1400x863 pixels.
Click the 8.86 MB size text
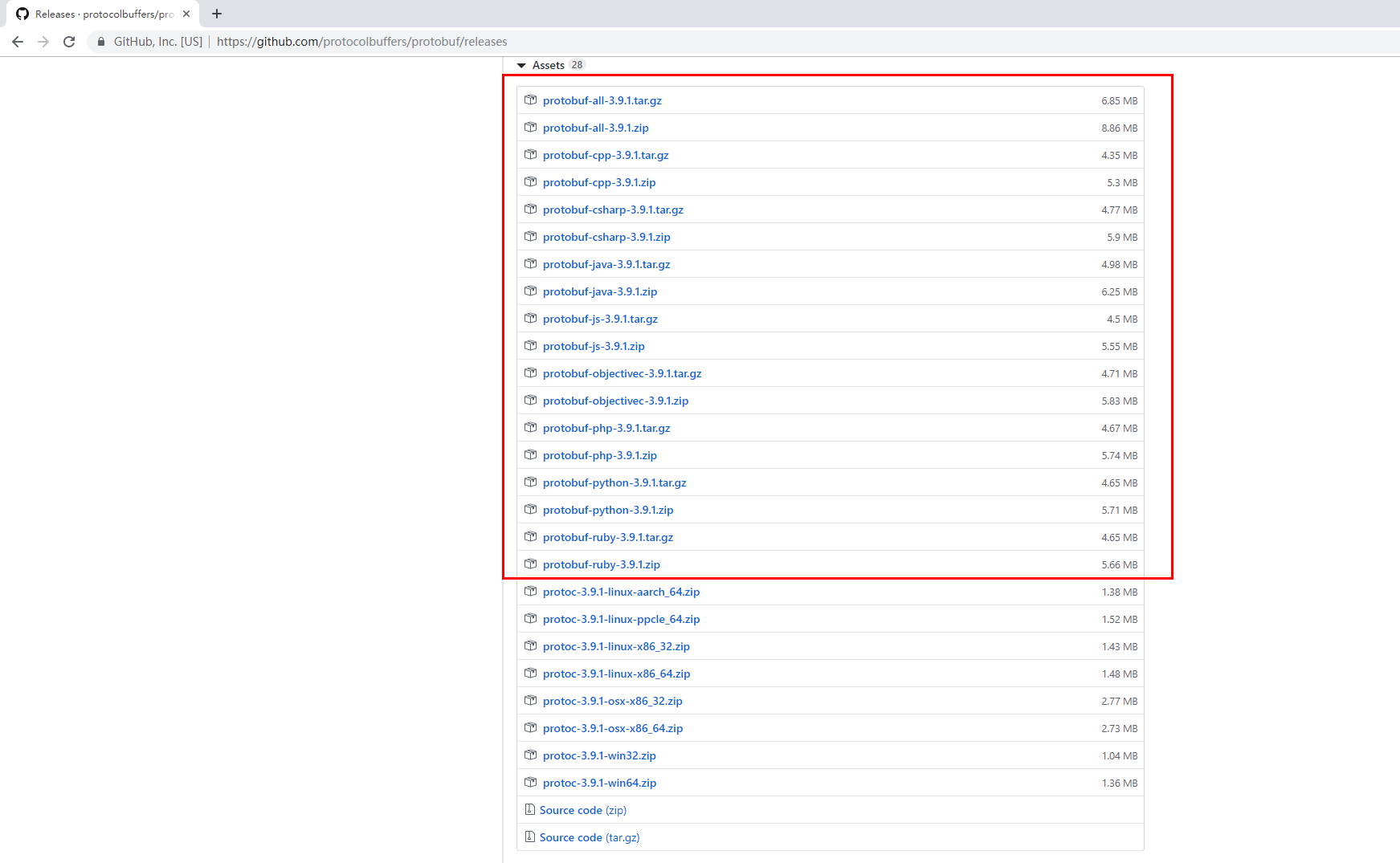click(1119, 128)
